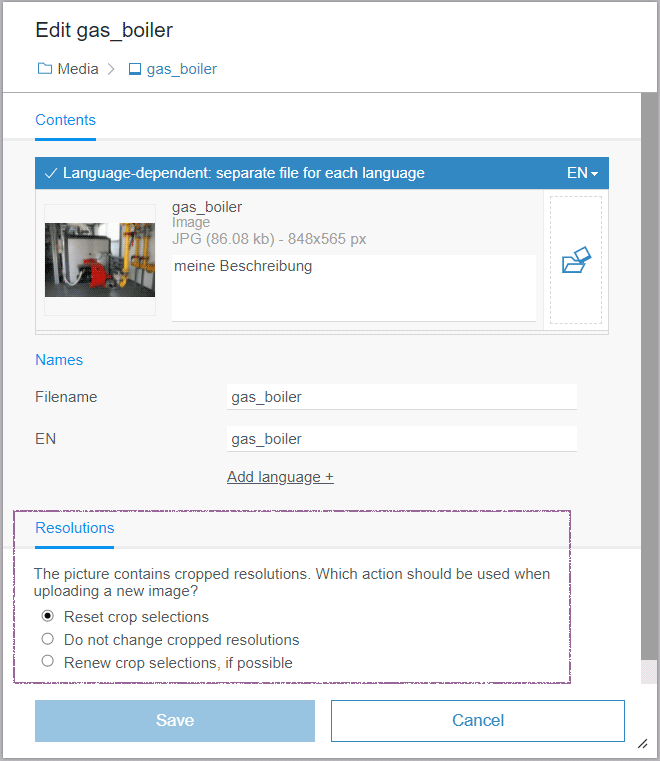This screenshot has height=761, width=660.
Task: Click the Cancel button
Action: coord(478,721)
